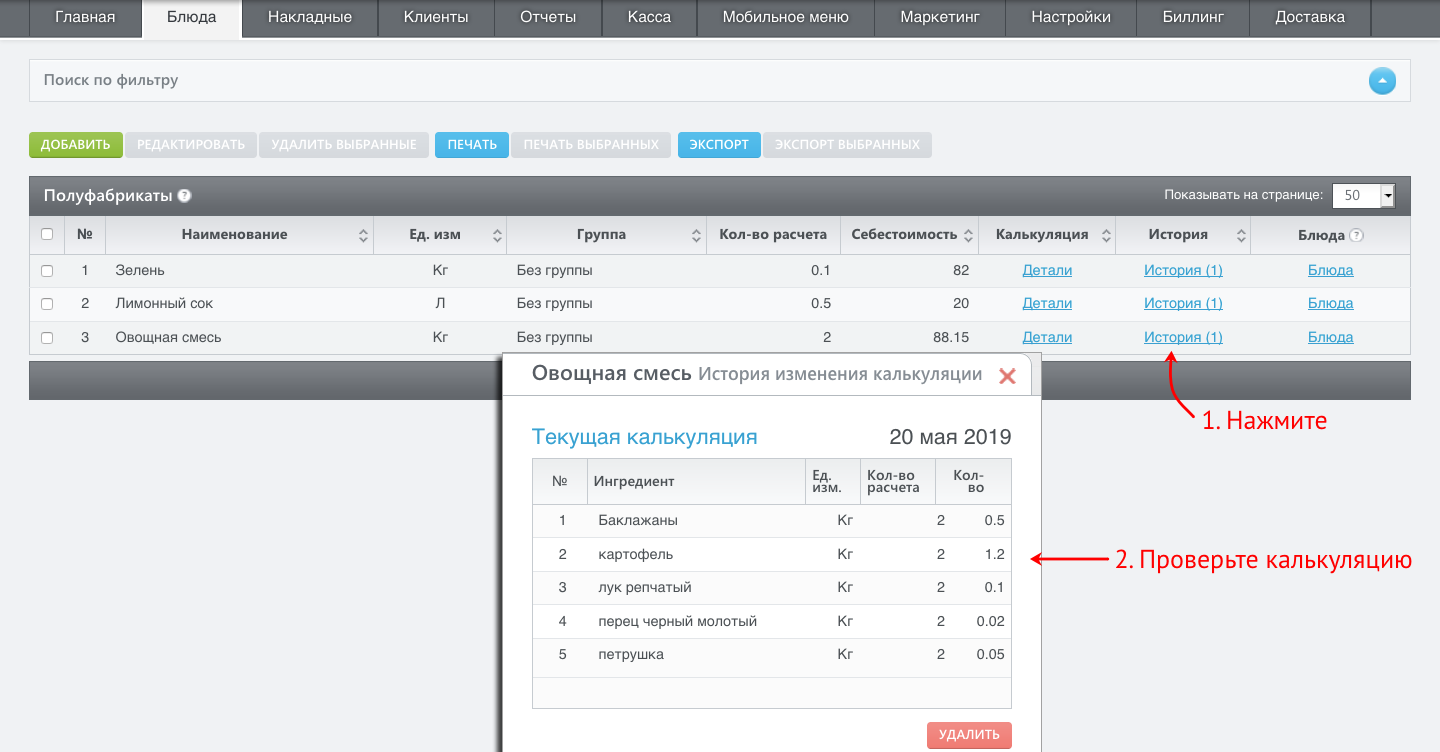Check the Зелень row checkbox
Screen dimensions: 1440x752
click(x=47, y=271)
